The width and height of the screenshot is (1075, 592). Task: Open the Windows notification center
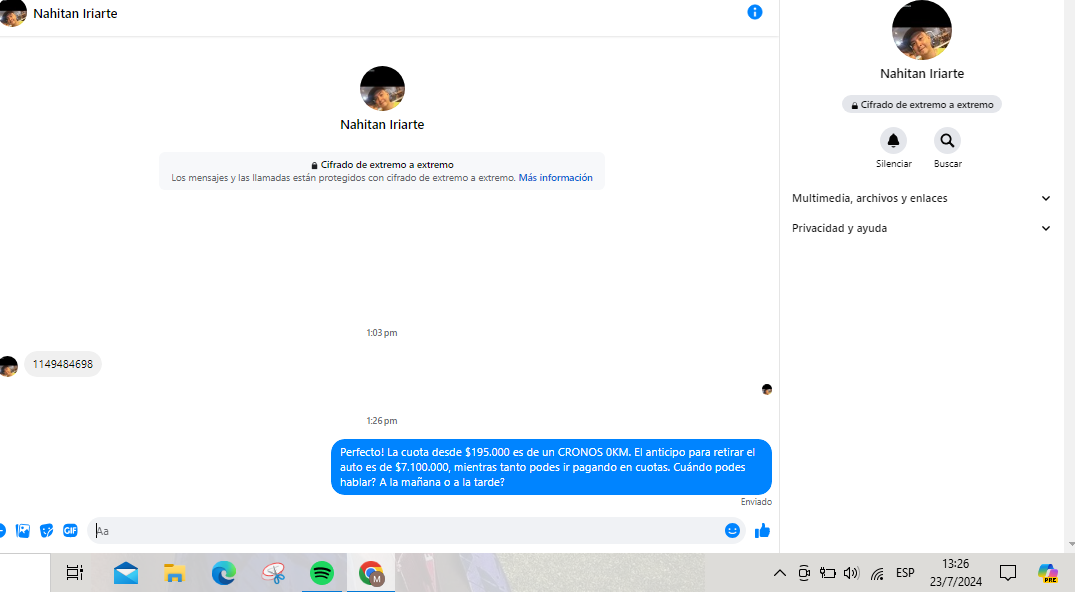pyautogui.click(x=1007, y=573)
